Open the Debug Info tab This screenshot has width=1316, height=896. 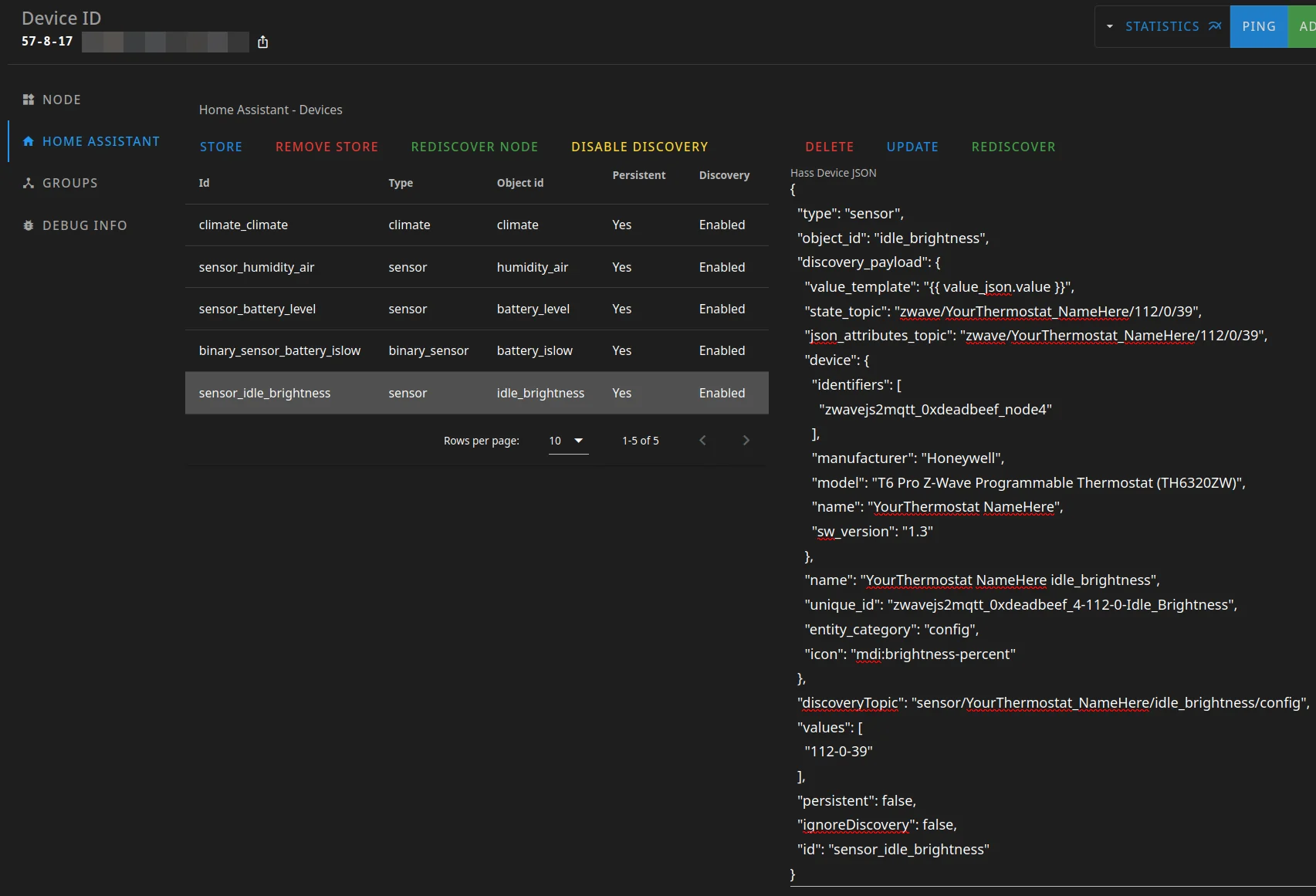point(84,225)
